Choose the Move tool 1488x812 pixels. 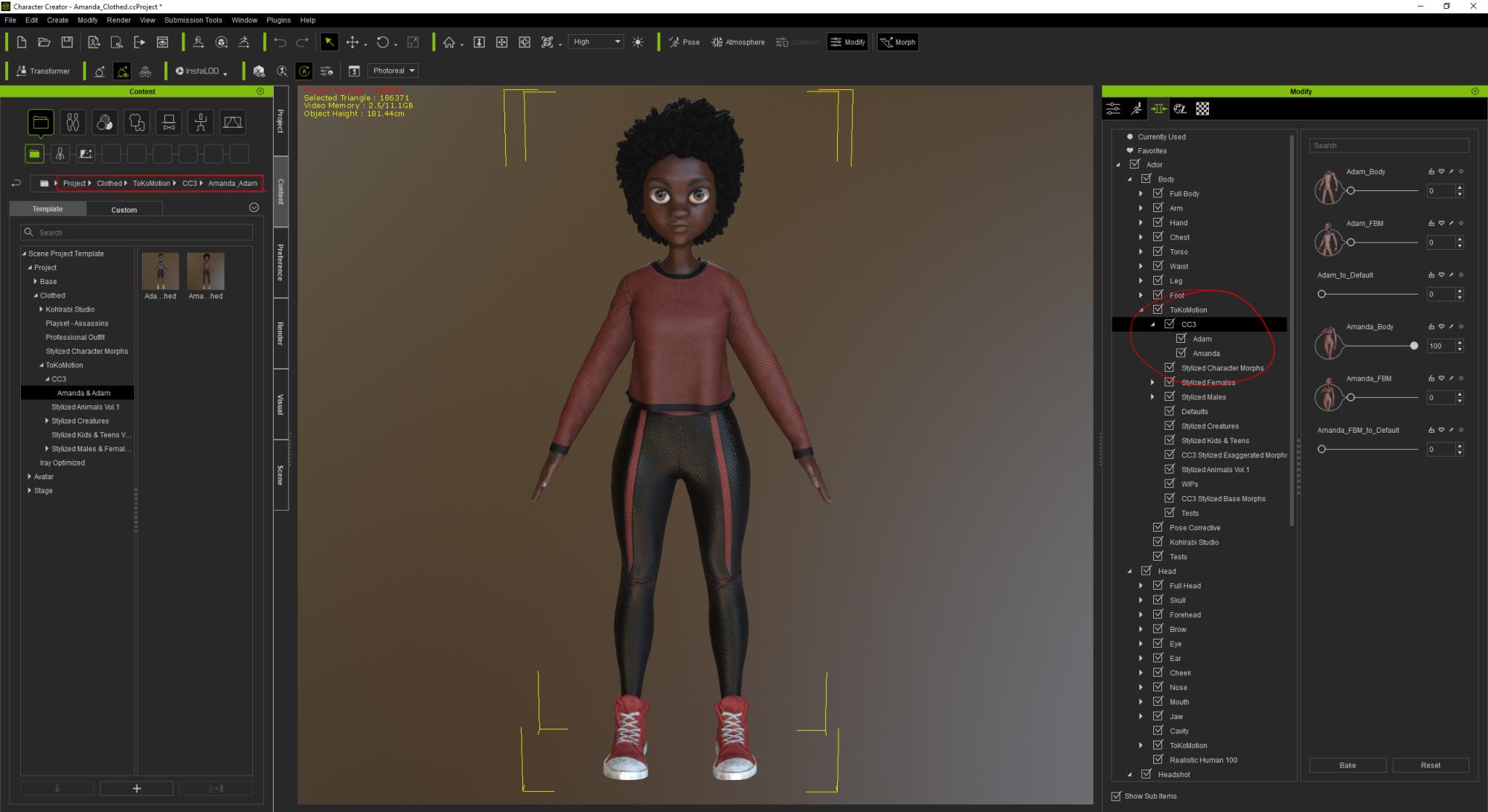(353, 42)
